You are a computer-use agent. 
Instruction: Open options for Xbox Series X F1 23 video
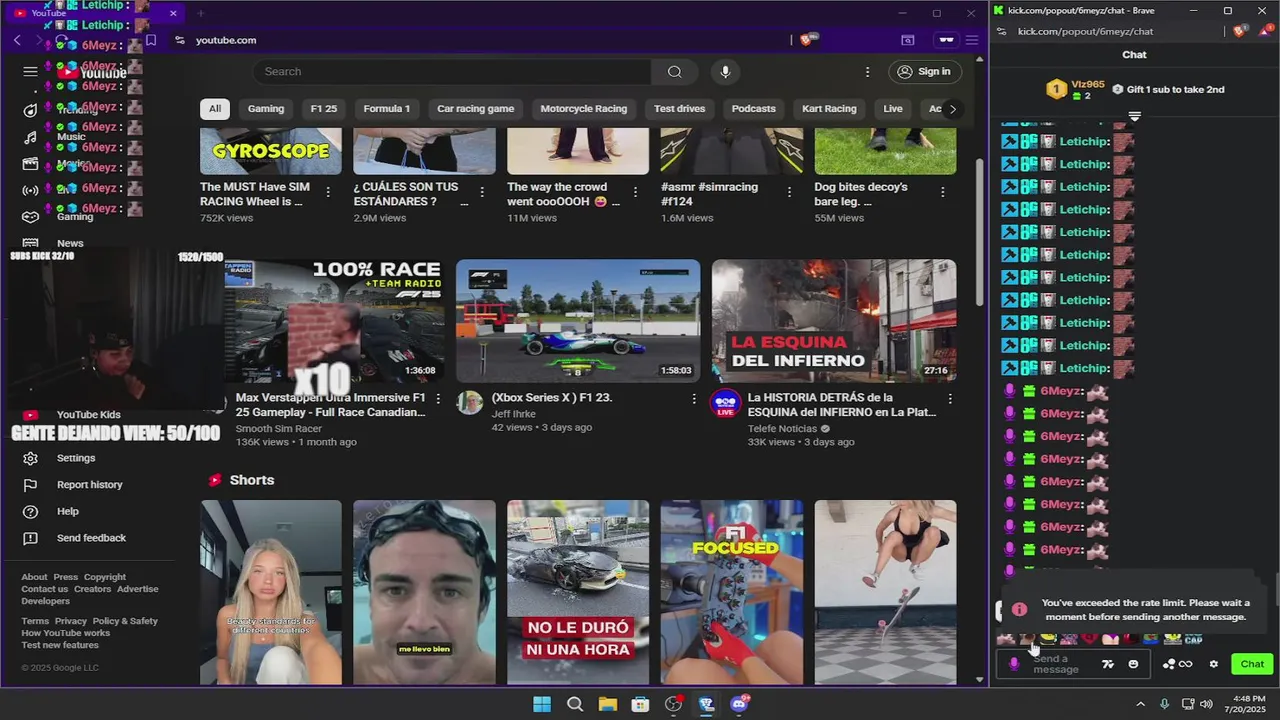click(x=694, y=399)
